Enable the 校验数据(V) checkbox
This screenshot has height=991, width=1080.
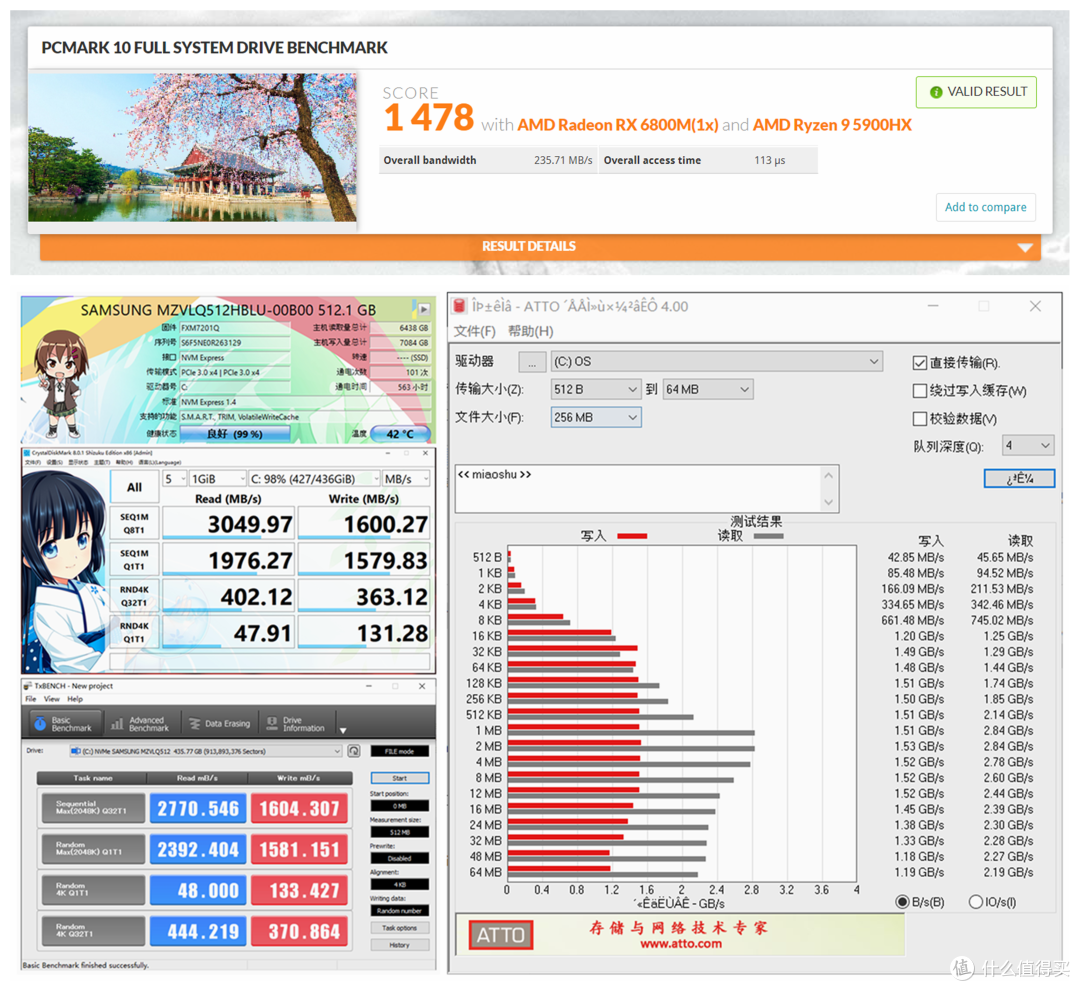[x=920, y=419]
